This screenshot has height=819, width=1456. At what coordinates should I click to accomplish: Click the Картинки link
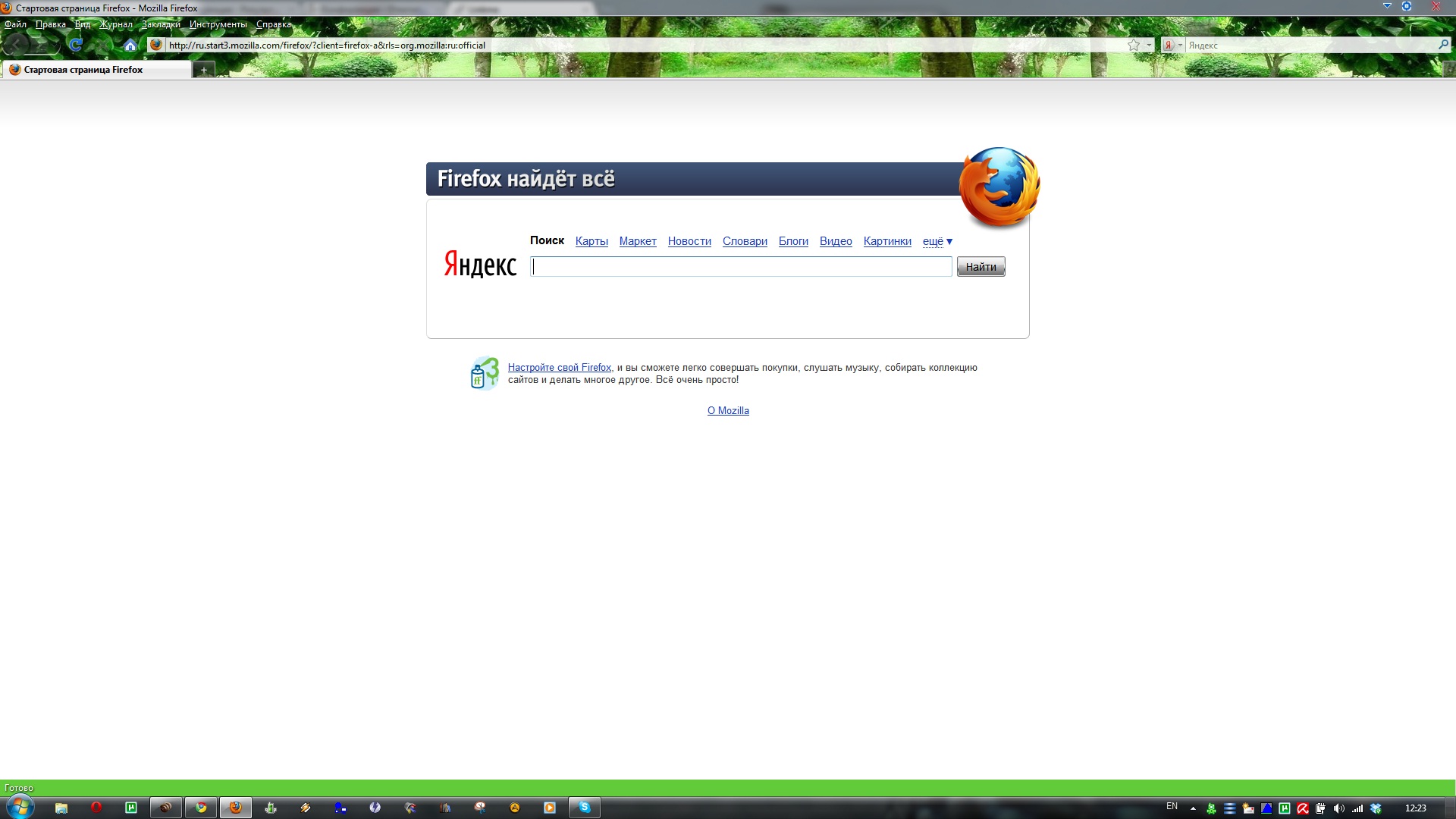[x=887, y=241]
